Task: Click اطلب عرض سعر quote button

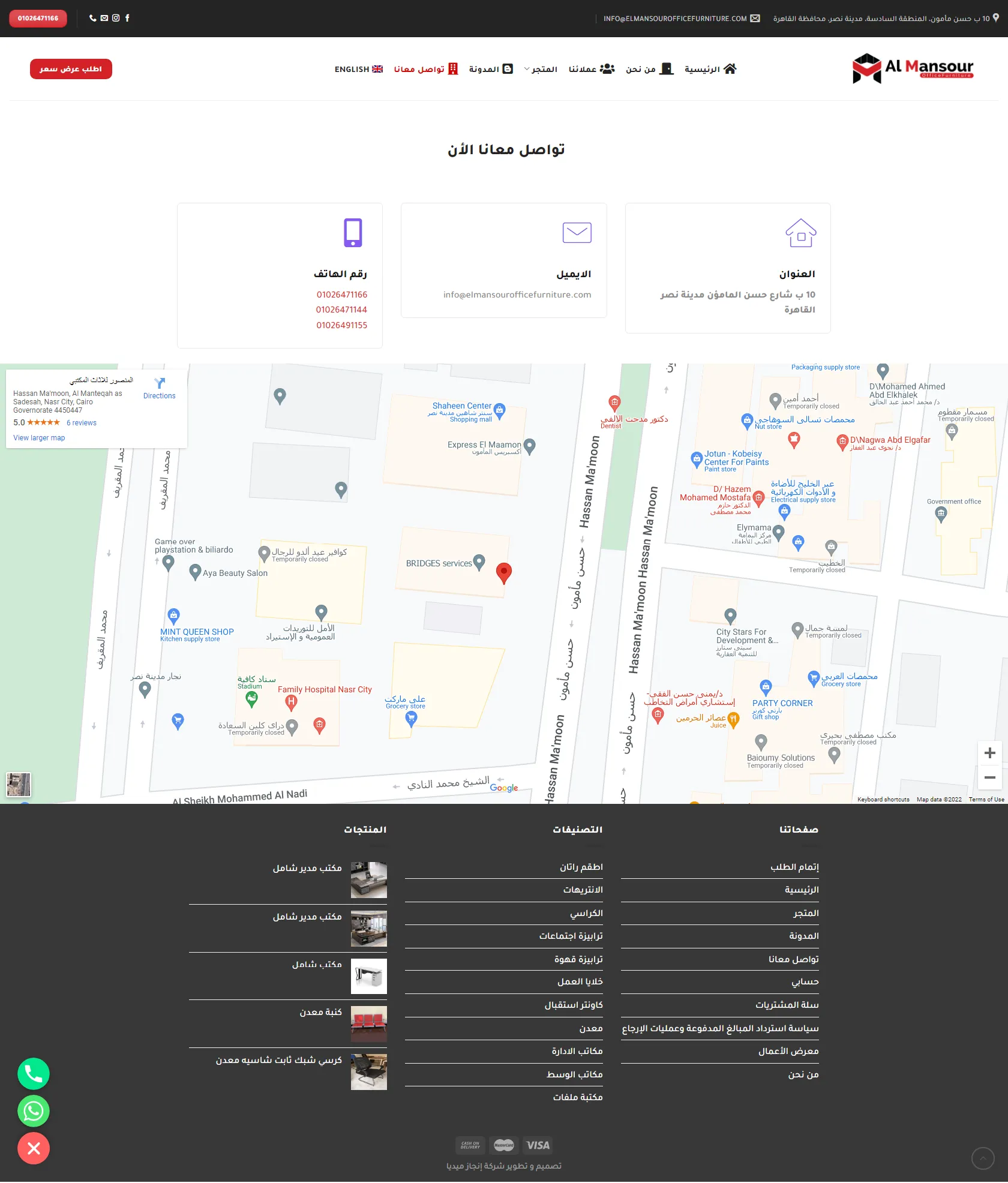Action: [x=71, y=69]
